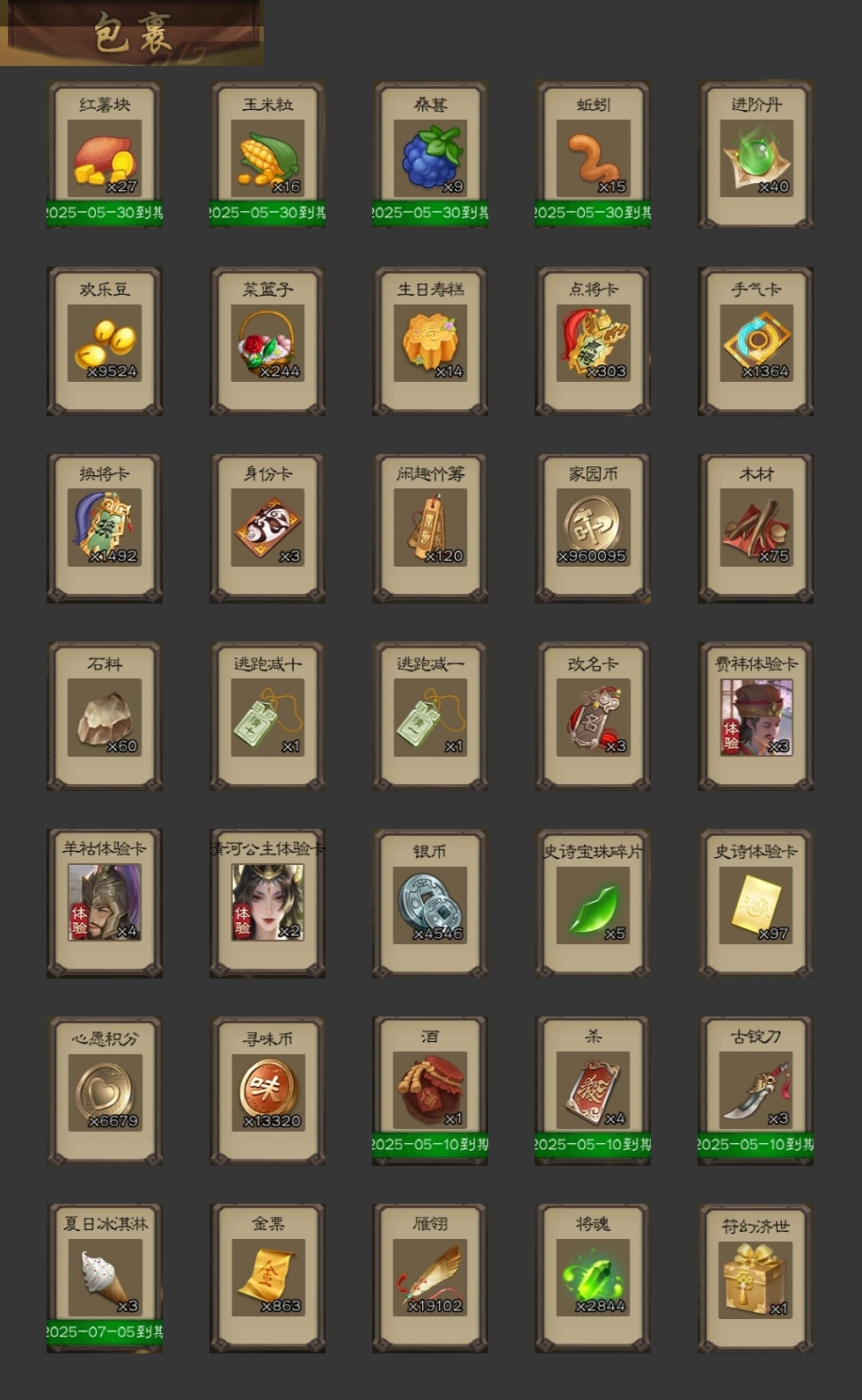The width and height of the screenshot is (862, 1400).
Task: Select the 点将卡 card item
Action: click(x=593, y=341)
